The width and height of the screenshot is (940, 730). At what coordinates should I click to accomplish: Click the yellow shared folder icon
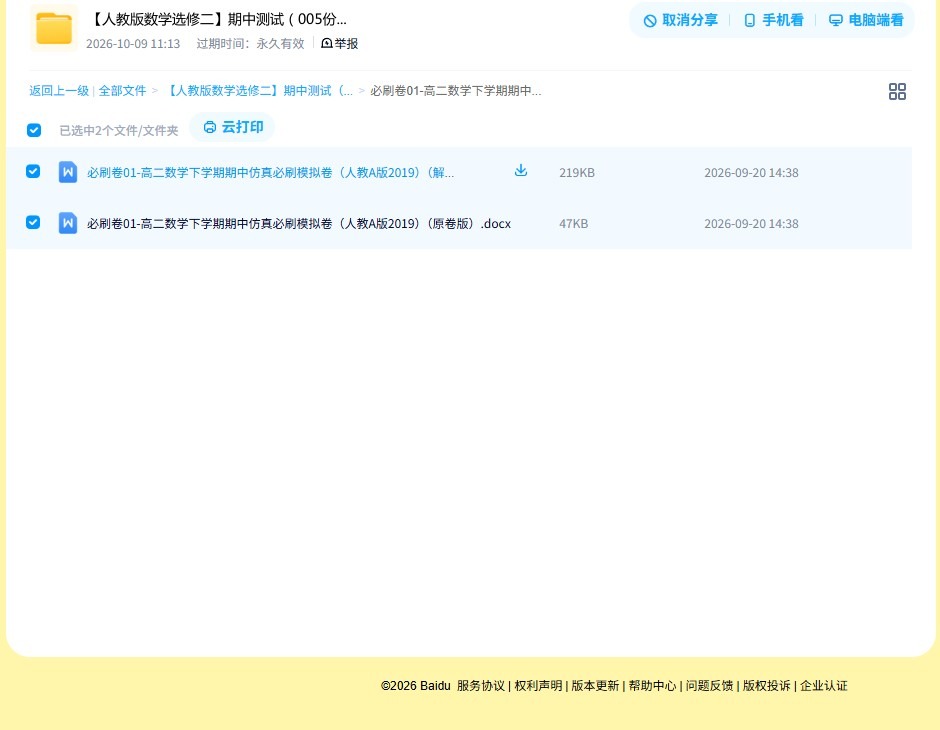(54, 28)
